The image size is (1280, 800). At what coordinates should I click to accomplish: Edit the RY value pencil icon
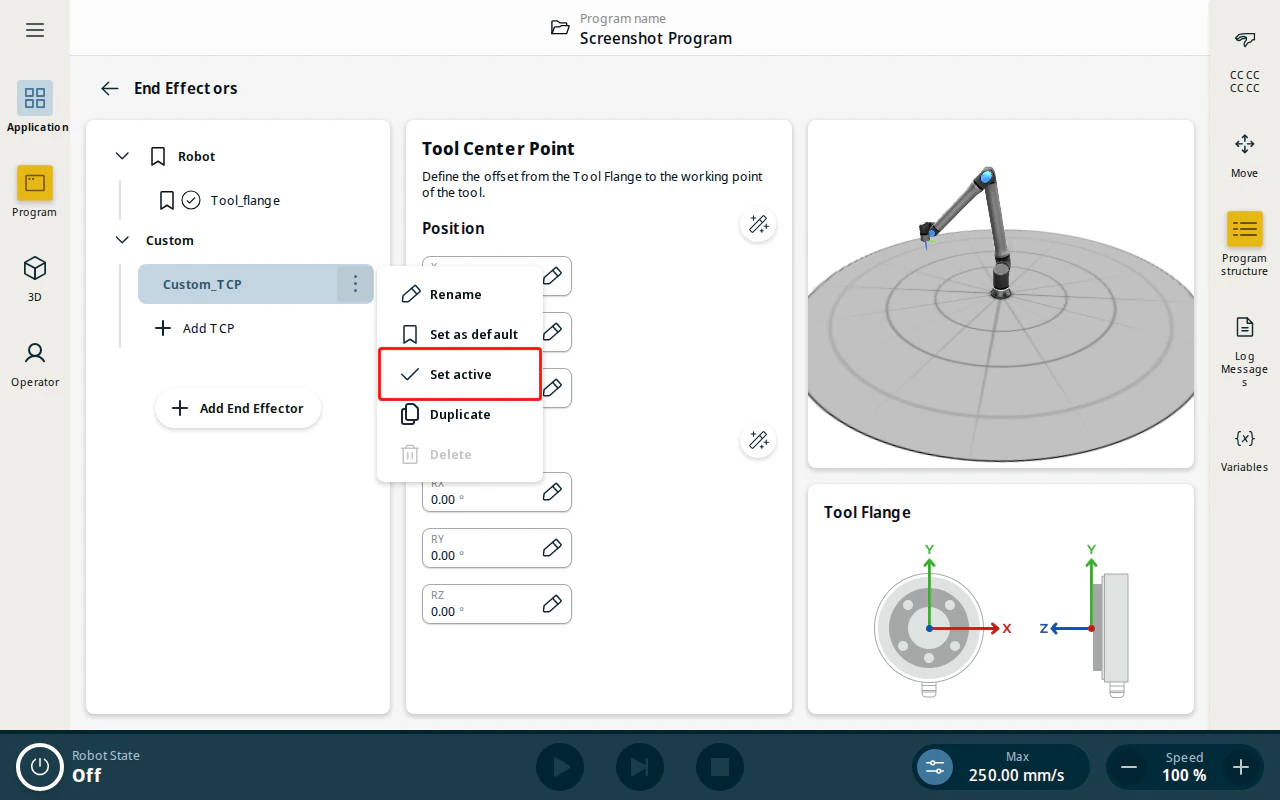click(x=552, y=548)
